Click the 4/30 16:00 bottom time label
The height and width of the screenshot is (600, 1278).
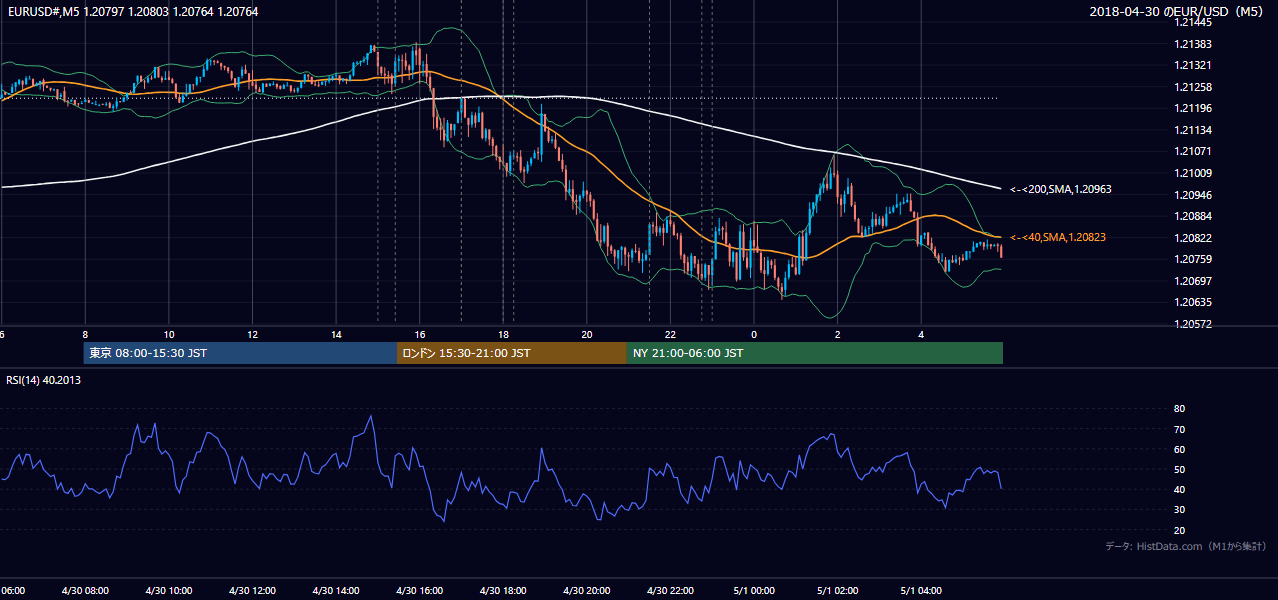[419, 590]
